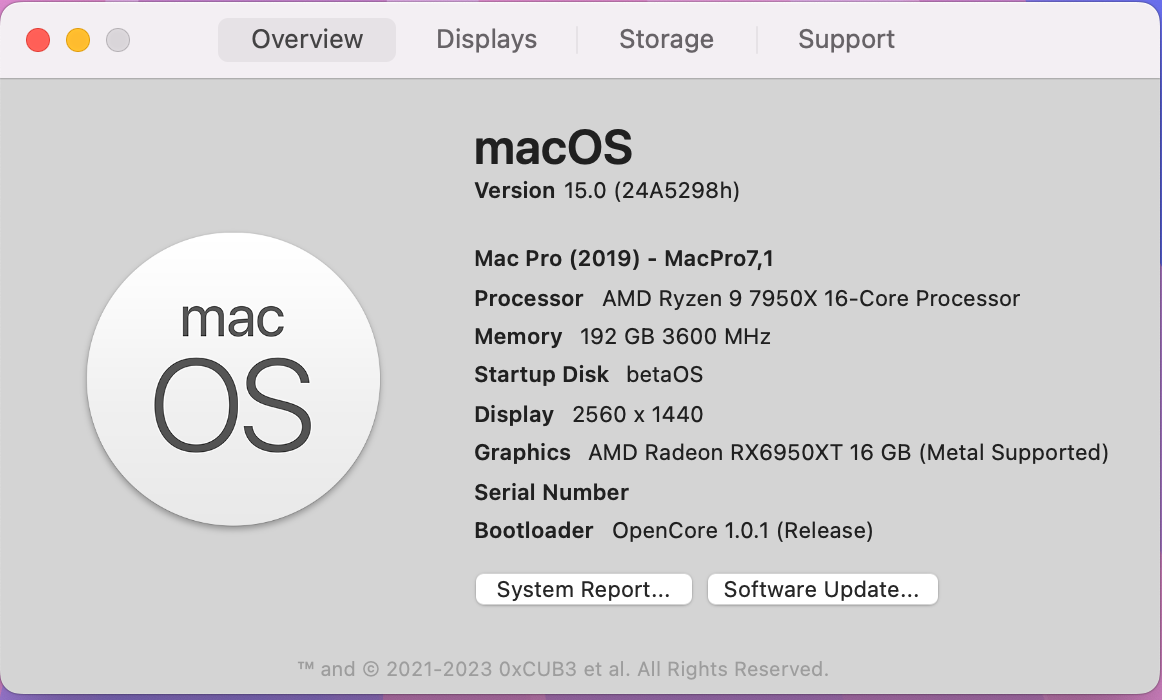Switch to the Overview tab

[307, 40]
